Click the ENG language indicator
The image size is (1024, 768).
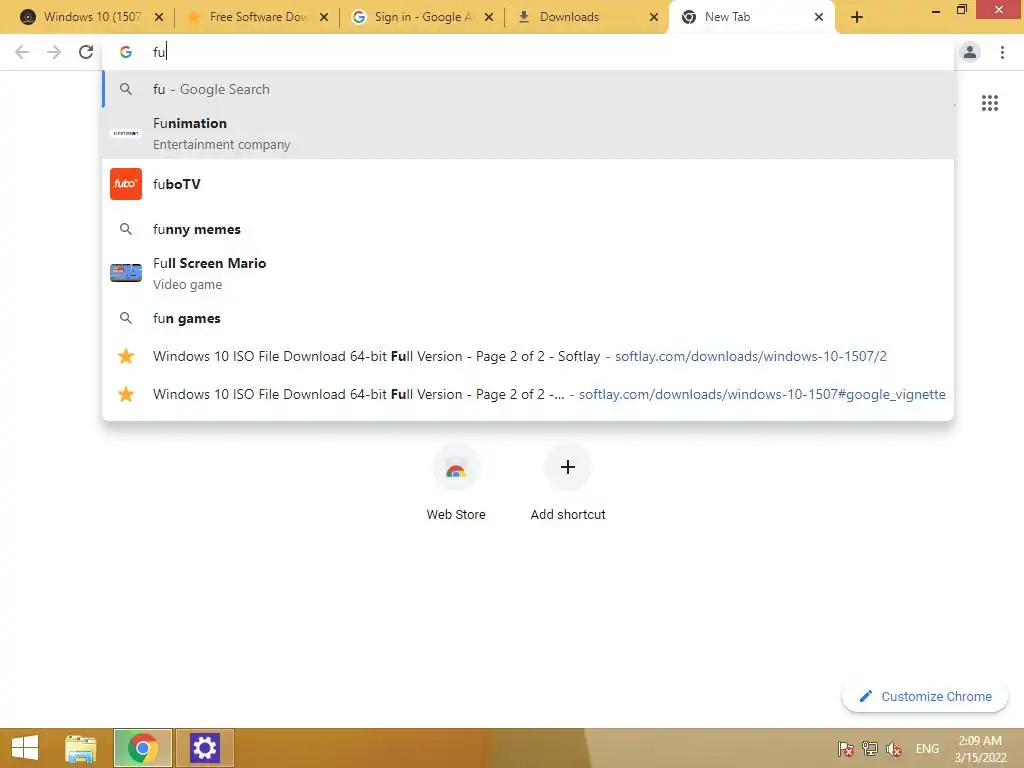(927, 749)
